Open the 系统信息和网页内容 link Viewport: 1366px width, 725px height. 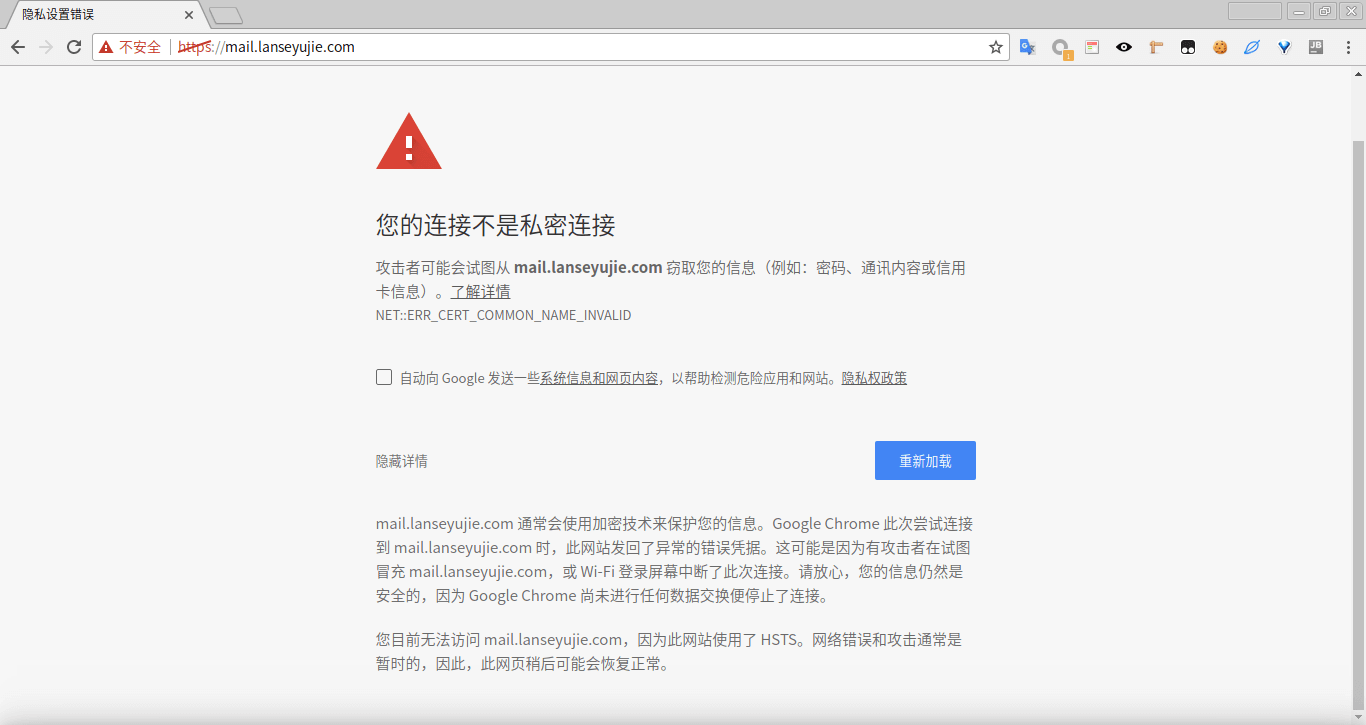(x=599, y=378)
